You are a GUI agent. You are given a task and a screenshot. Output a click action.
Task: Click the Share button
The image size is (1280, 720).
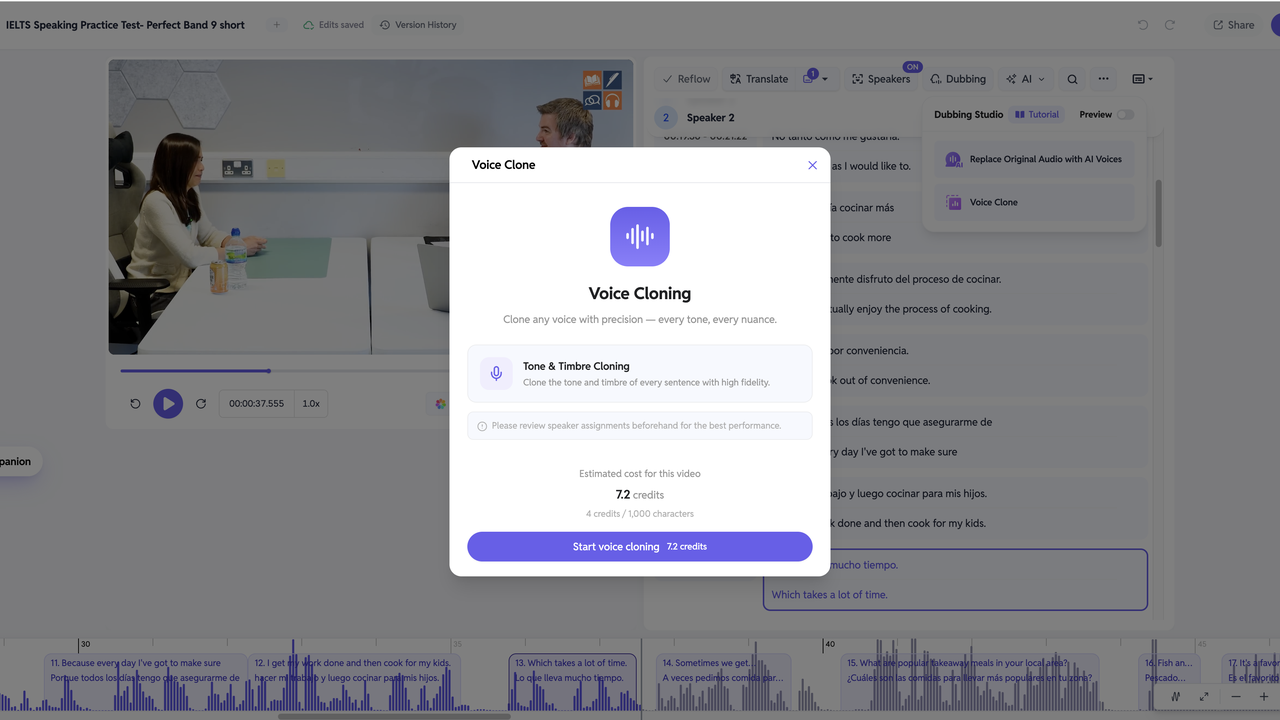coord(1233,25)
